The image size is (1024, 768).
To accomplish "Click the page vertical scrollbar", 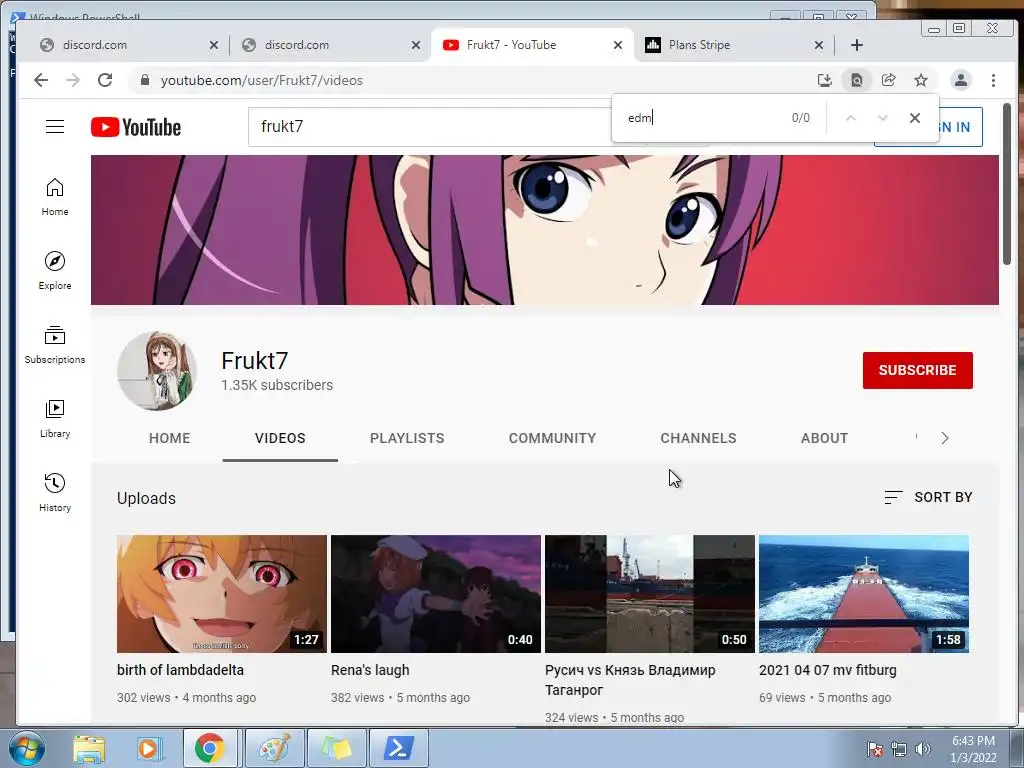I will point(1007,183).
